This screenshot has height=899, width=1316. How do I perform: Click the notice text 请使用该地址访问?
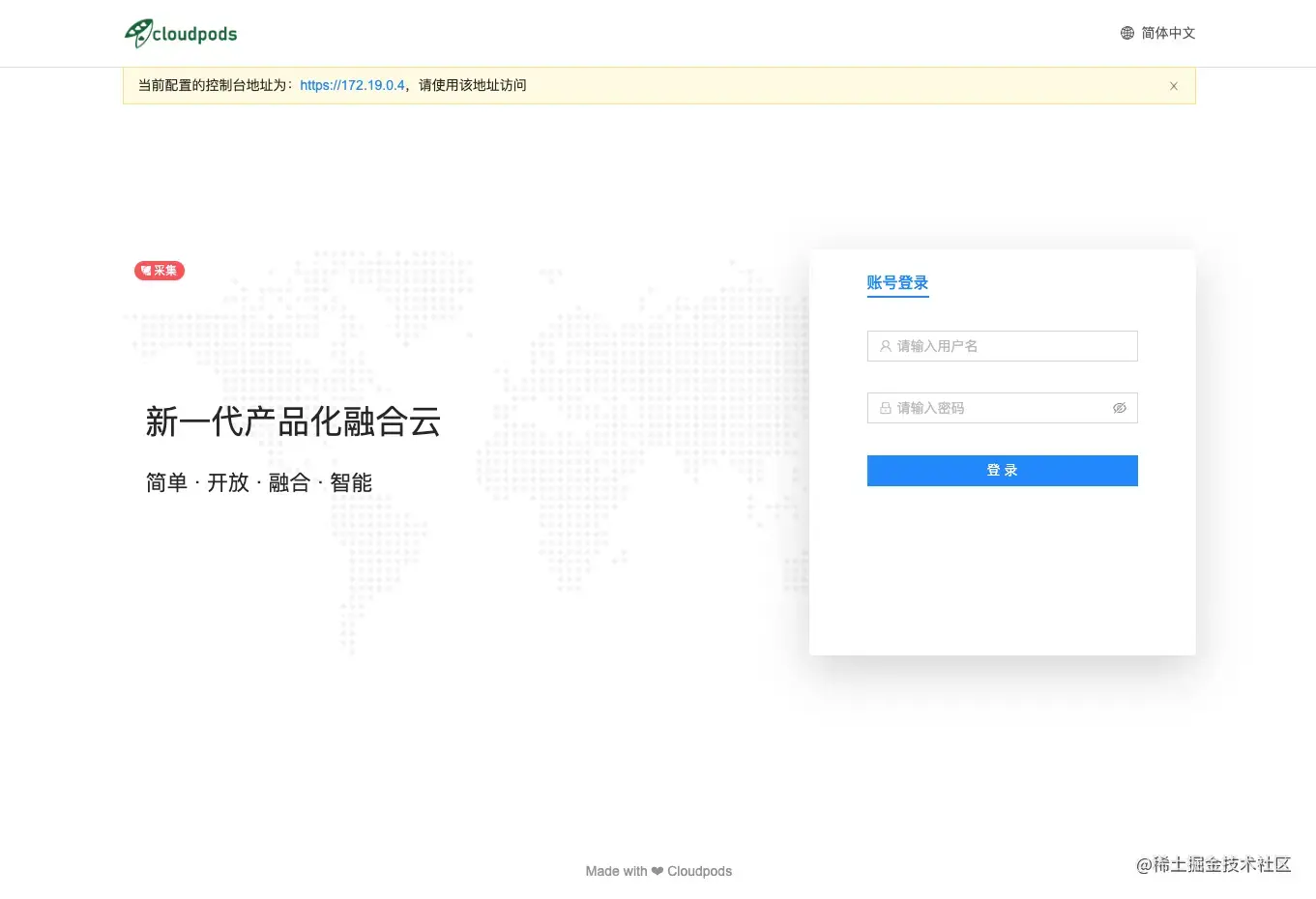point(473,85)
